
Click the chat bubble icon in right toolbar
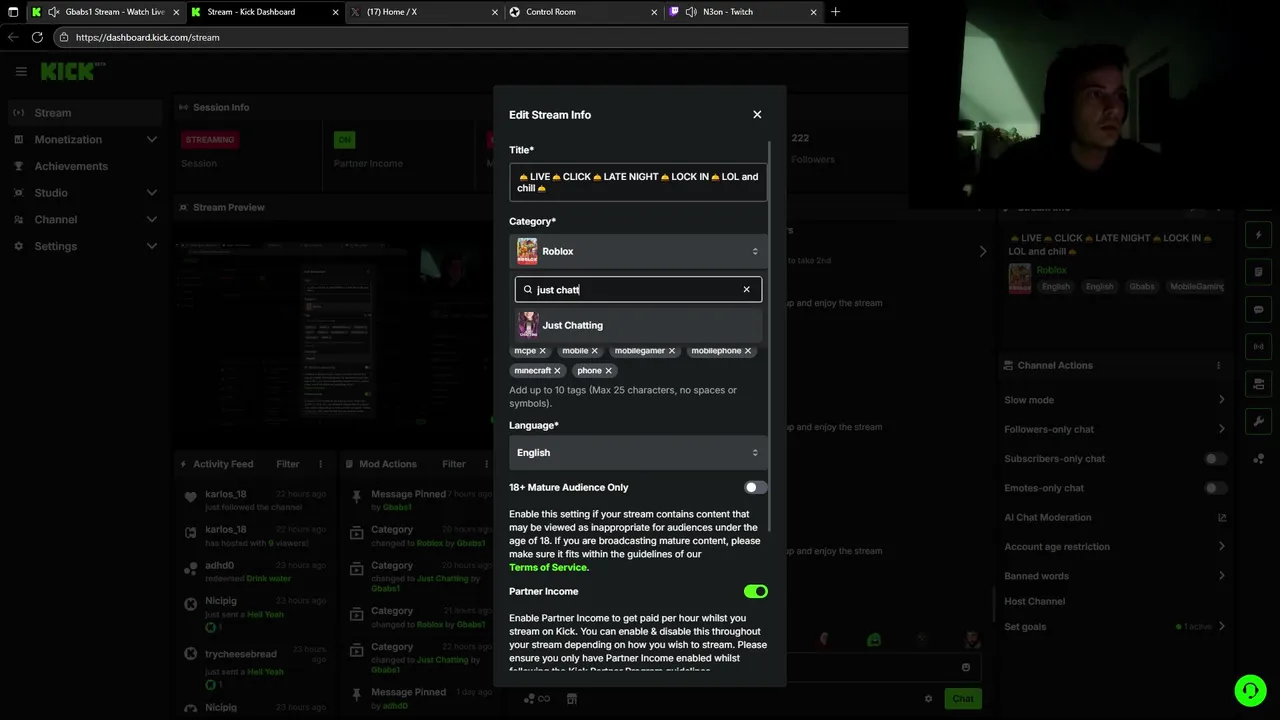tap(1259, 309)
